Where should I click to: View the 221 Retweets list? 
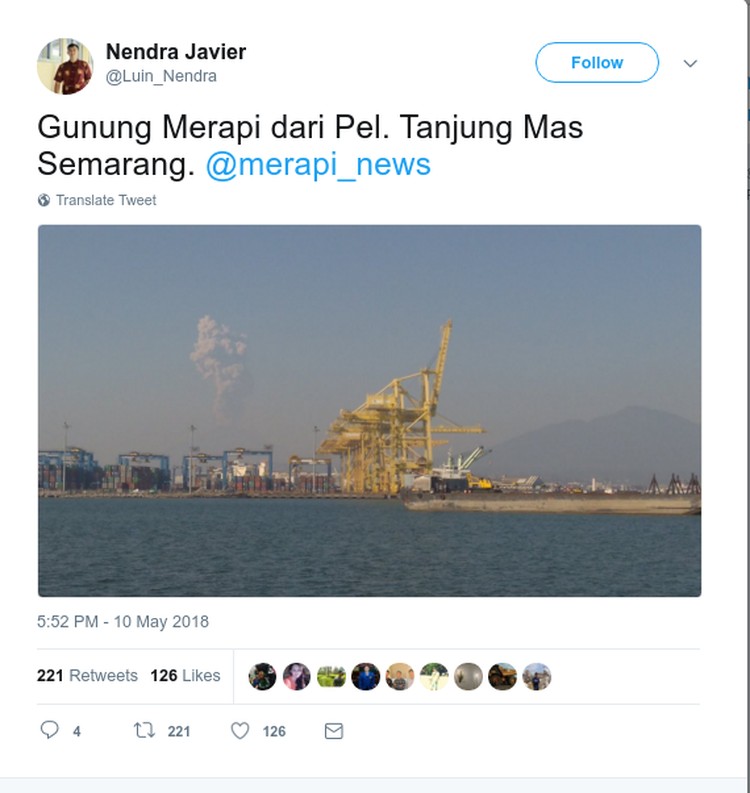[x=87, y=676]
